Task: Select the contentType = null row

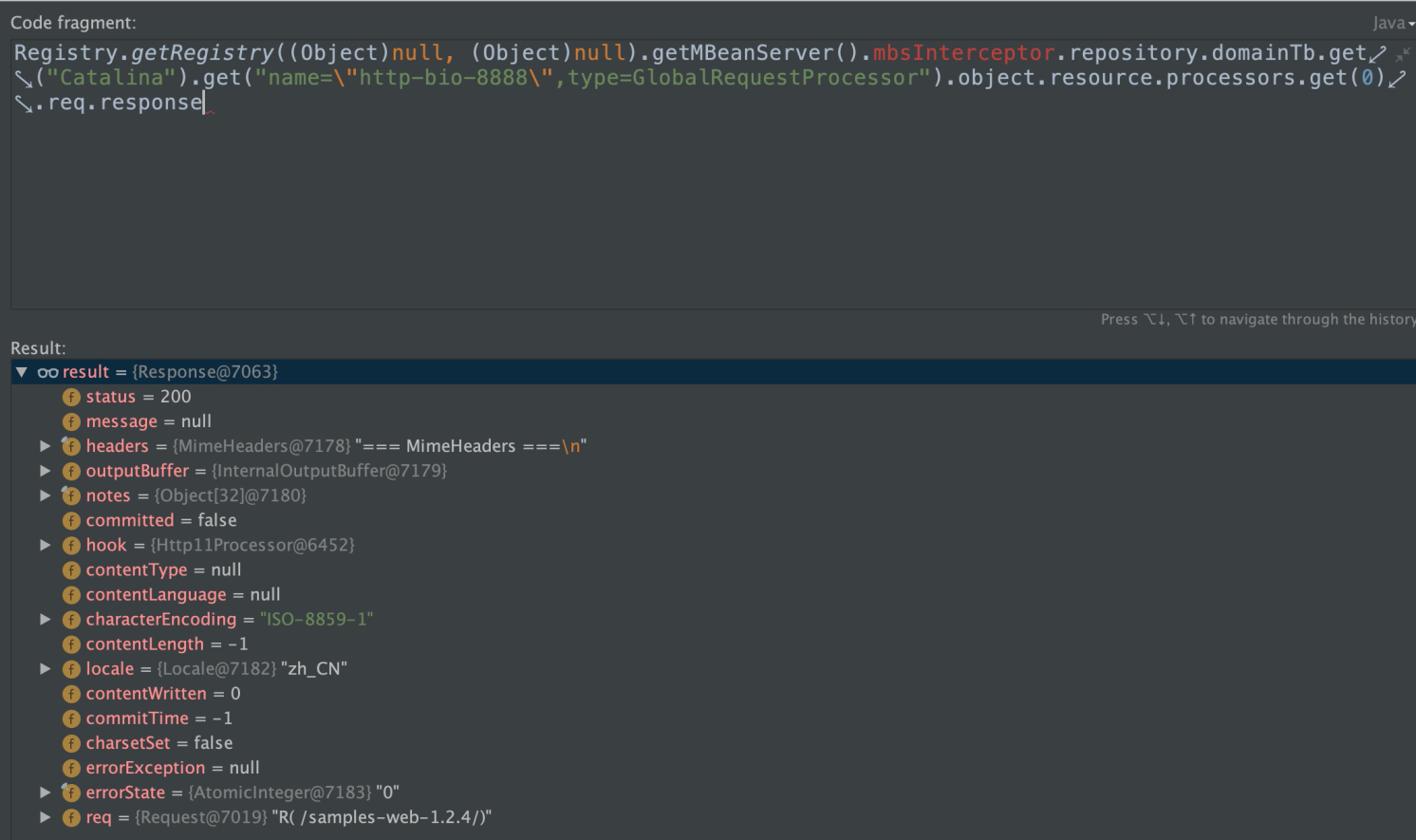Action: tap(163, 569)
